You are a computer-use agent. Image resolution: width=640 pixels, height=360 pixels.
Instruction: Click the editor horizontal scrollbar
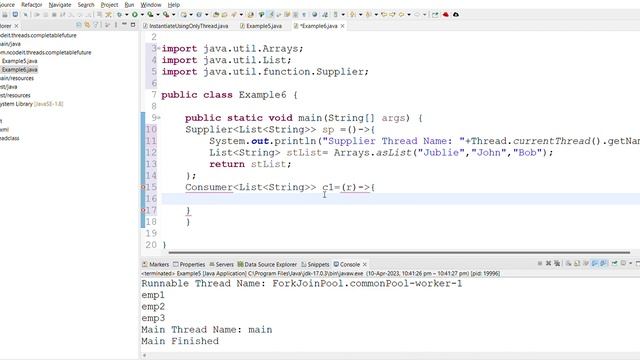399,252
